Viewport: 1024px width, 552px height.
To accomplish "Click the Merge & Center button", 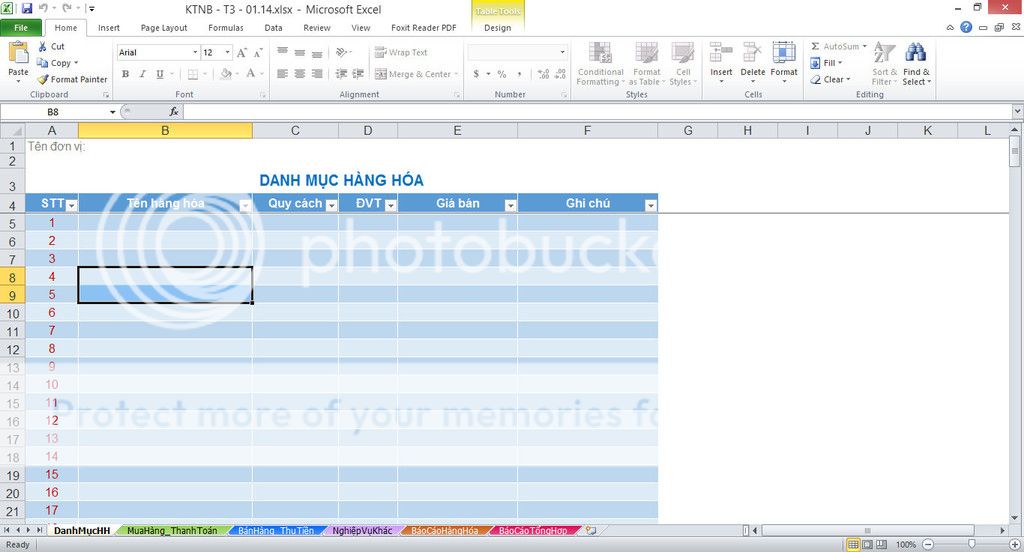I will click(418, 74).
